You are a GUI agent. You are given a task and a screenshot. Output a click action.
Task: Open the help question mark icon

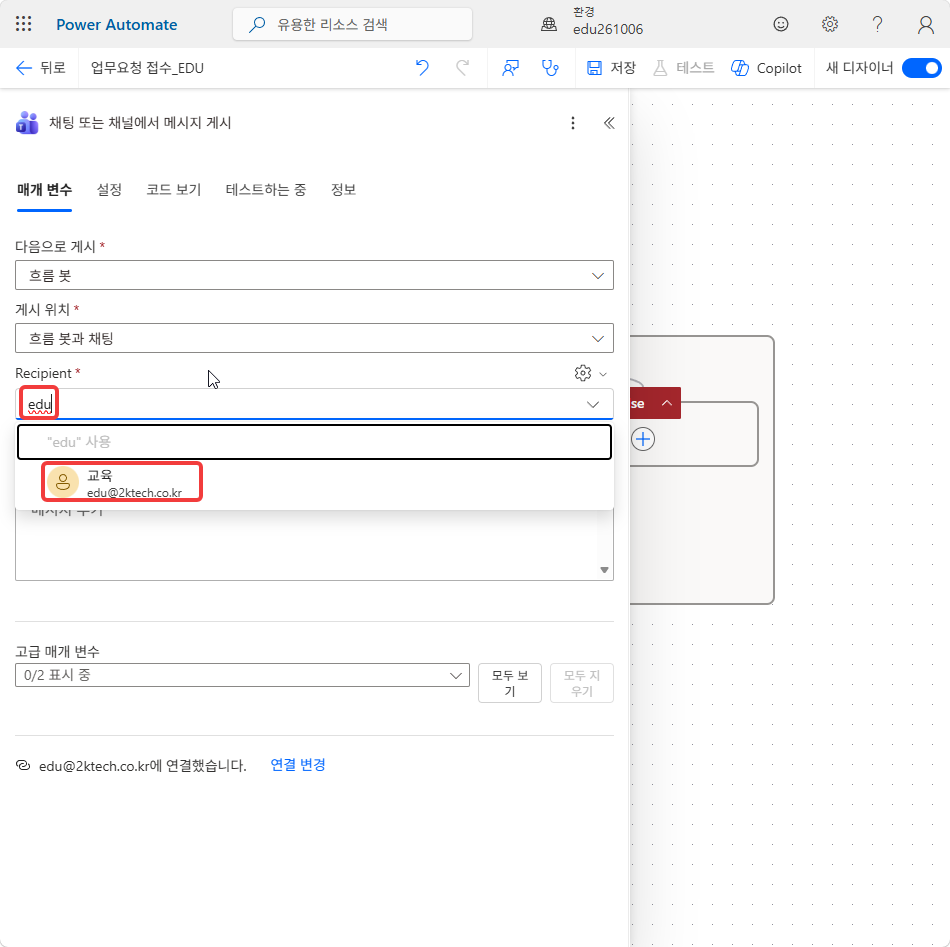877,24
